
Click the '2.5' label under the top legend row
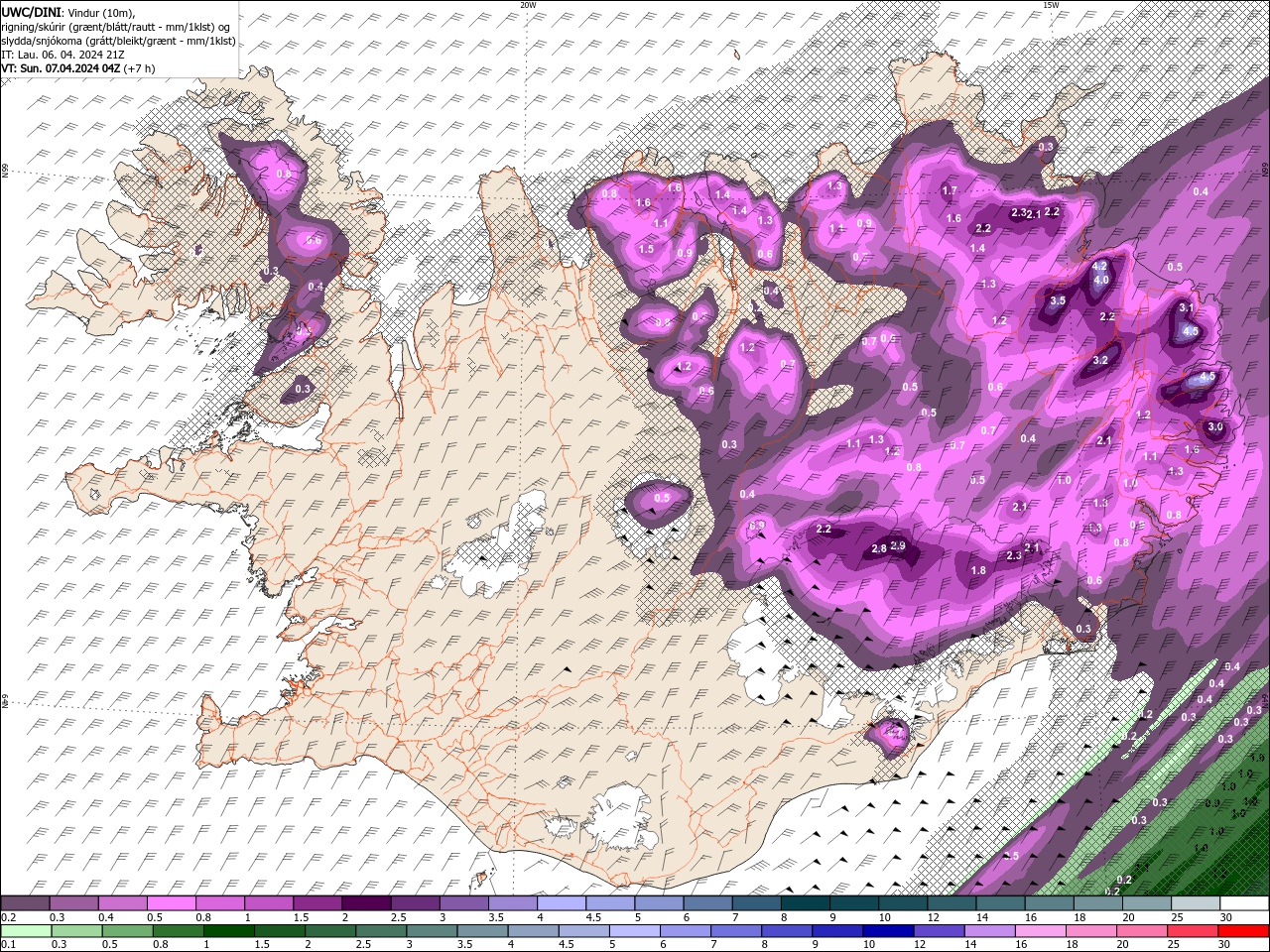pos(398,917)
